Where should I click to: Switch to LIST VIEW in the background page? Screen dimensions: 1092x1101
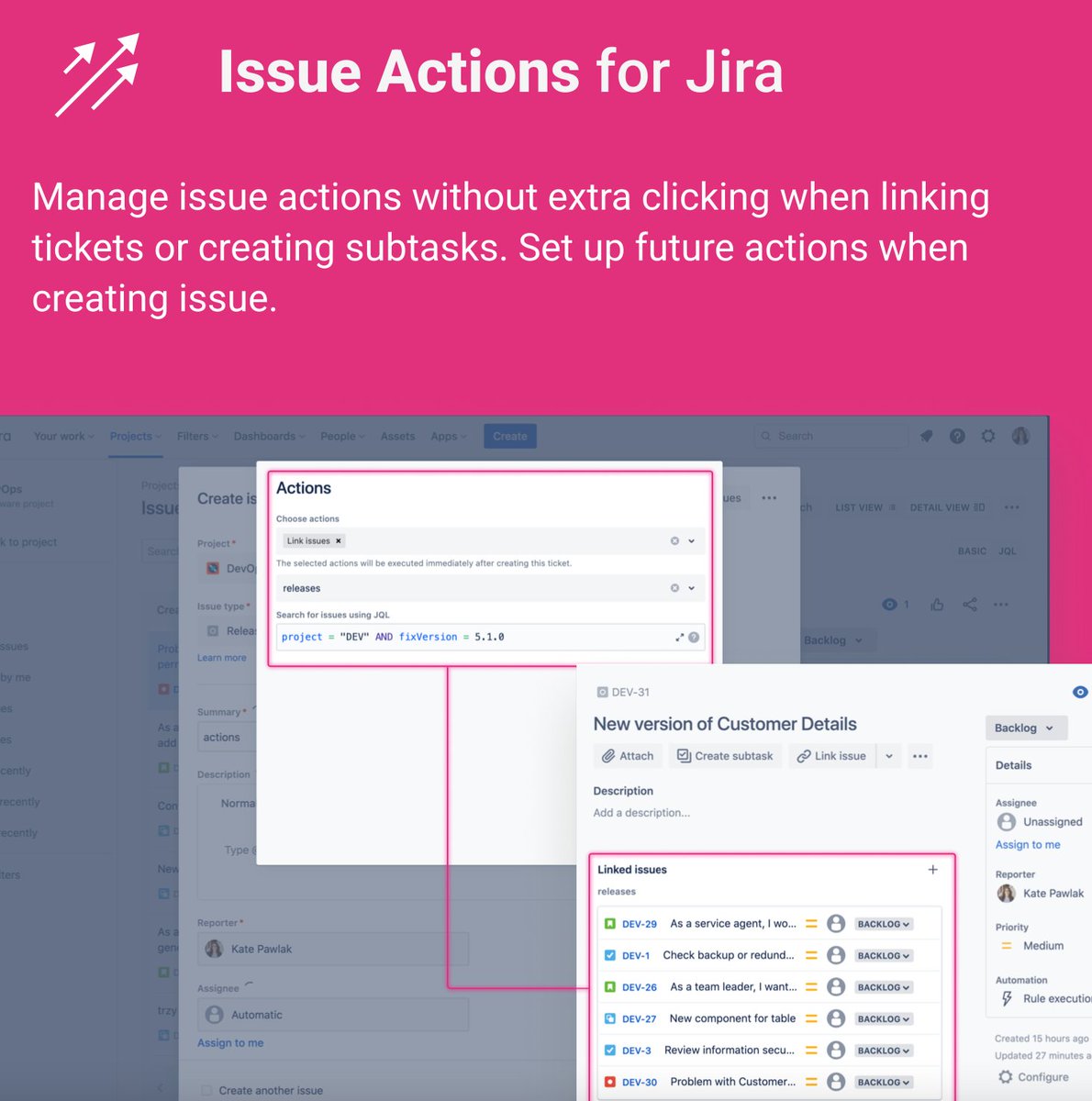865,507
